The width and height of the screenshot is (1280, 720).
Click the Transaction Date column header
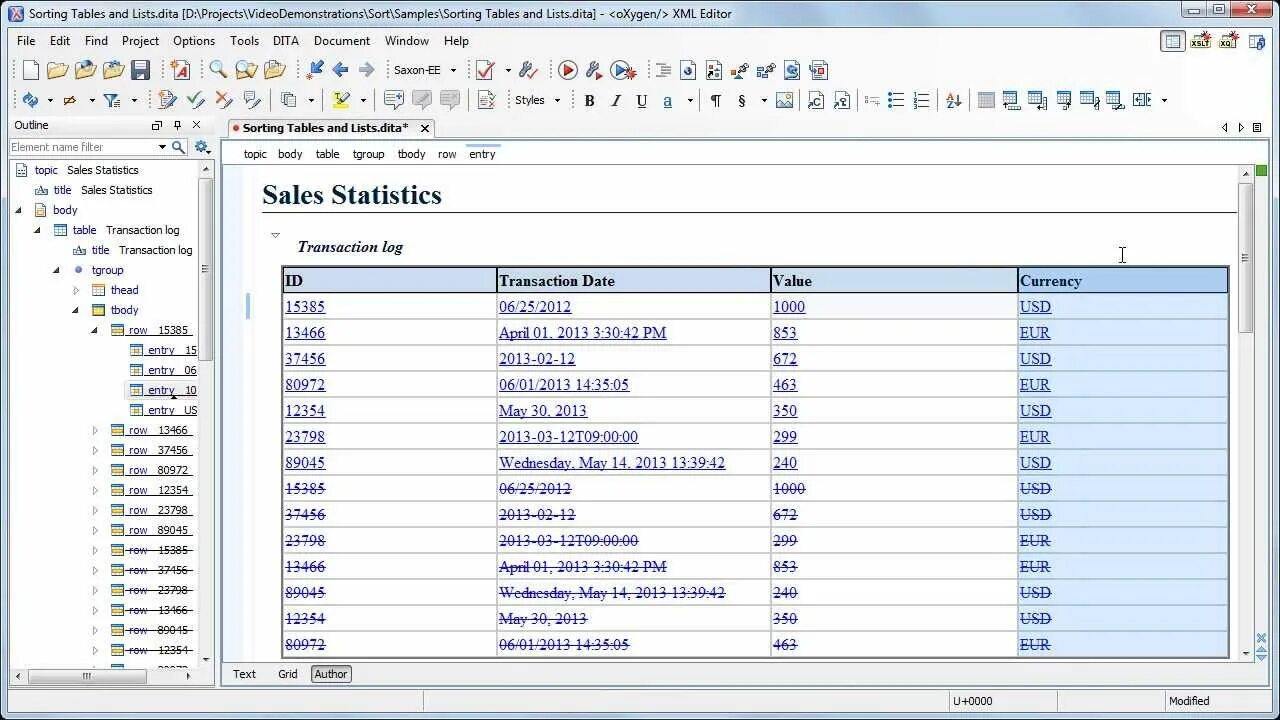tap(634, 281)
